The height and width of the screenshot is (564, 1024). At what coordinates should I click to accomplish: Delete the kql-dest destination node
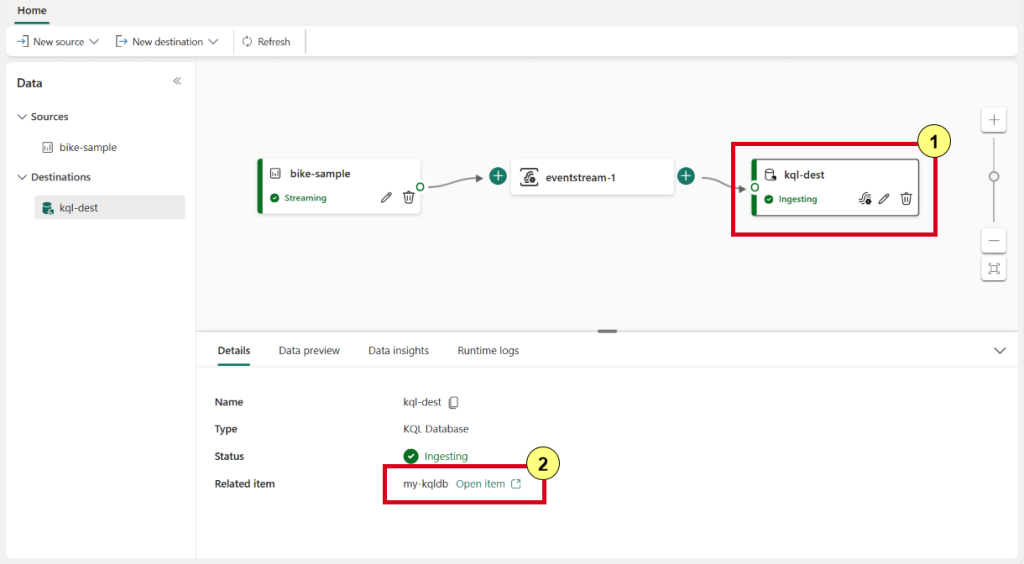906,198
